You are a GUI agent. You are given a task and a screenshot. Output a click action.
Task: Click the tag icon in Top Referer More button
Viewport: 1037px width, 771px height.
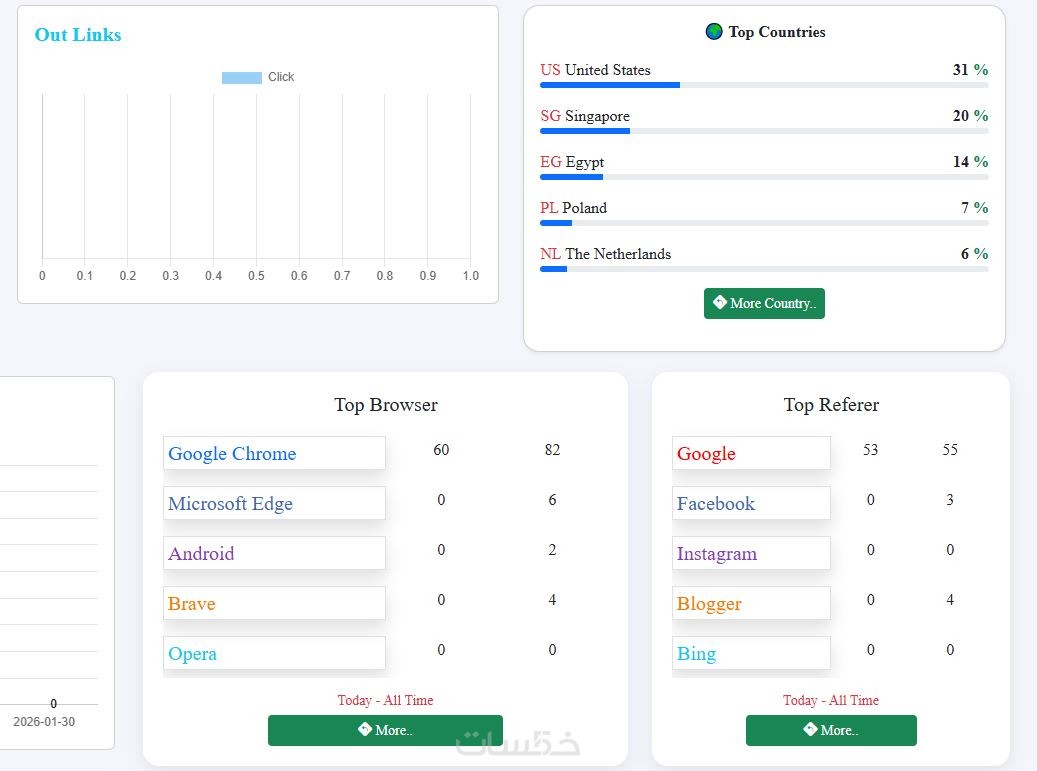pyautogui.click(x=810, y=729)
